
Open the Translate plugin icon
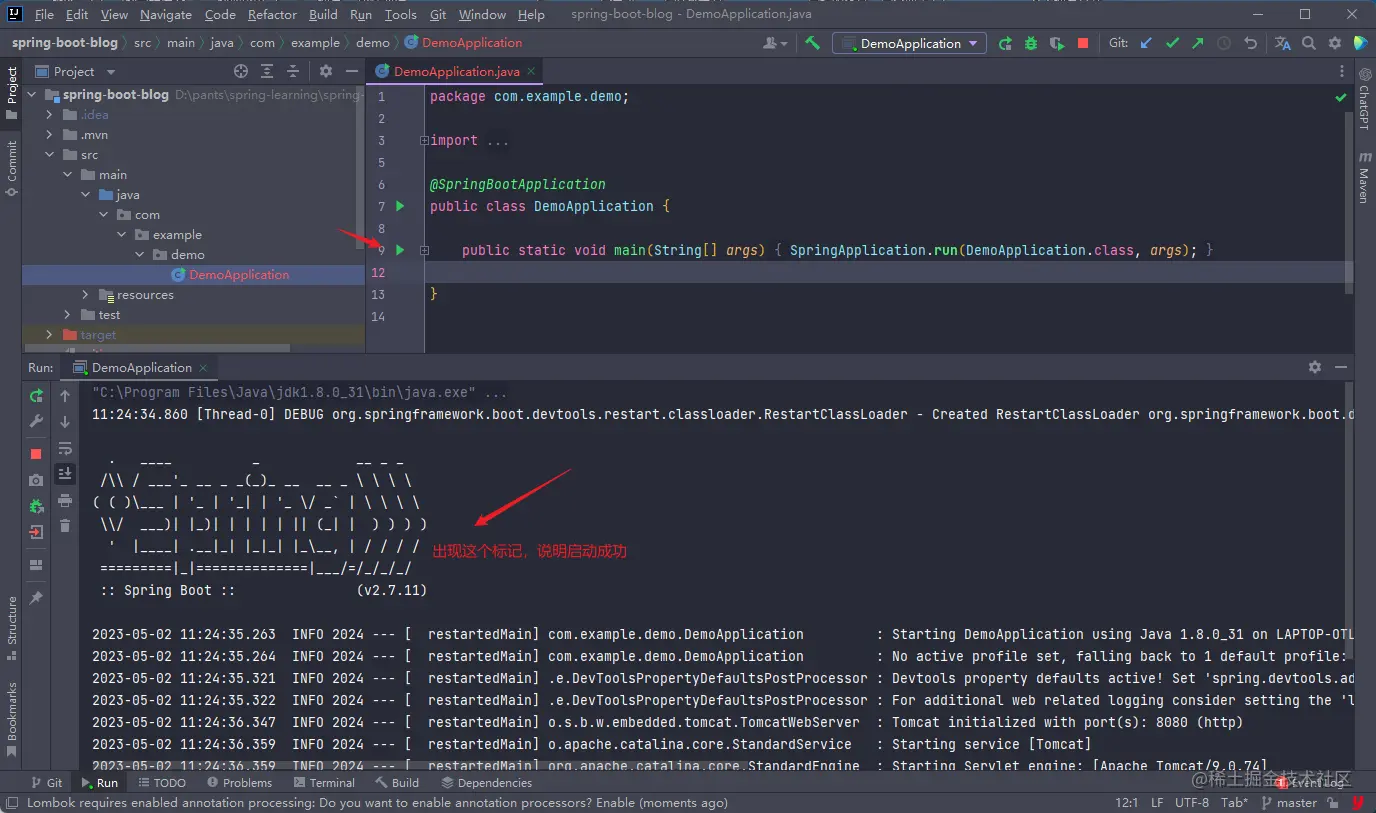tap(1283, 43)
